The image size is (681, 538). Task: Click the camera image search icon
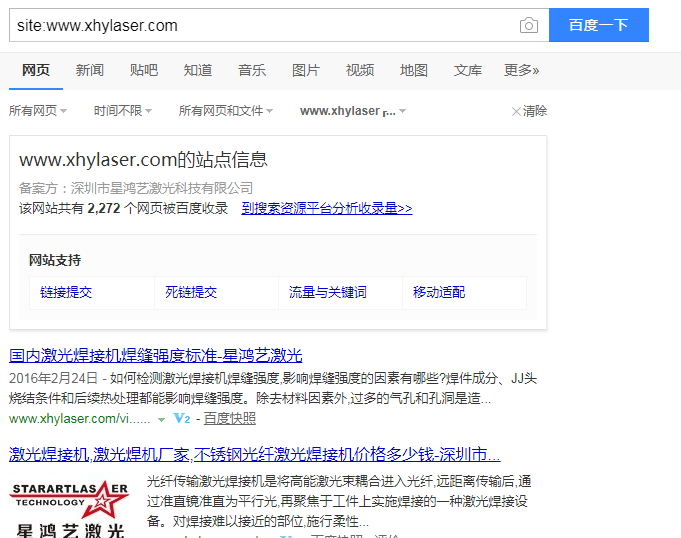(528, 25)
